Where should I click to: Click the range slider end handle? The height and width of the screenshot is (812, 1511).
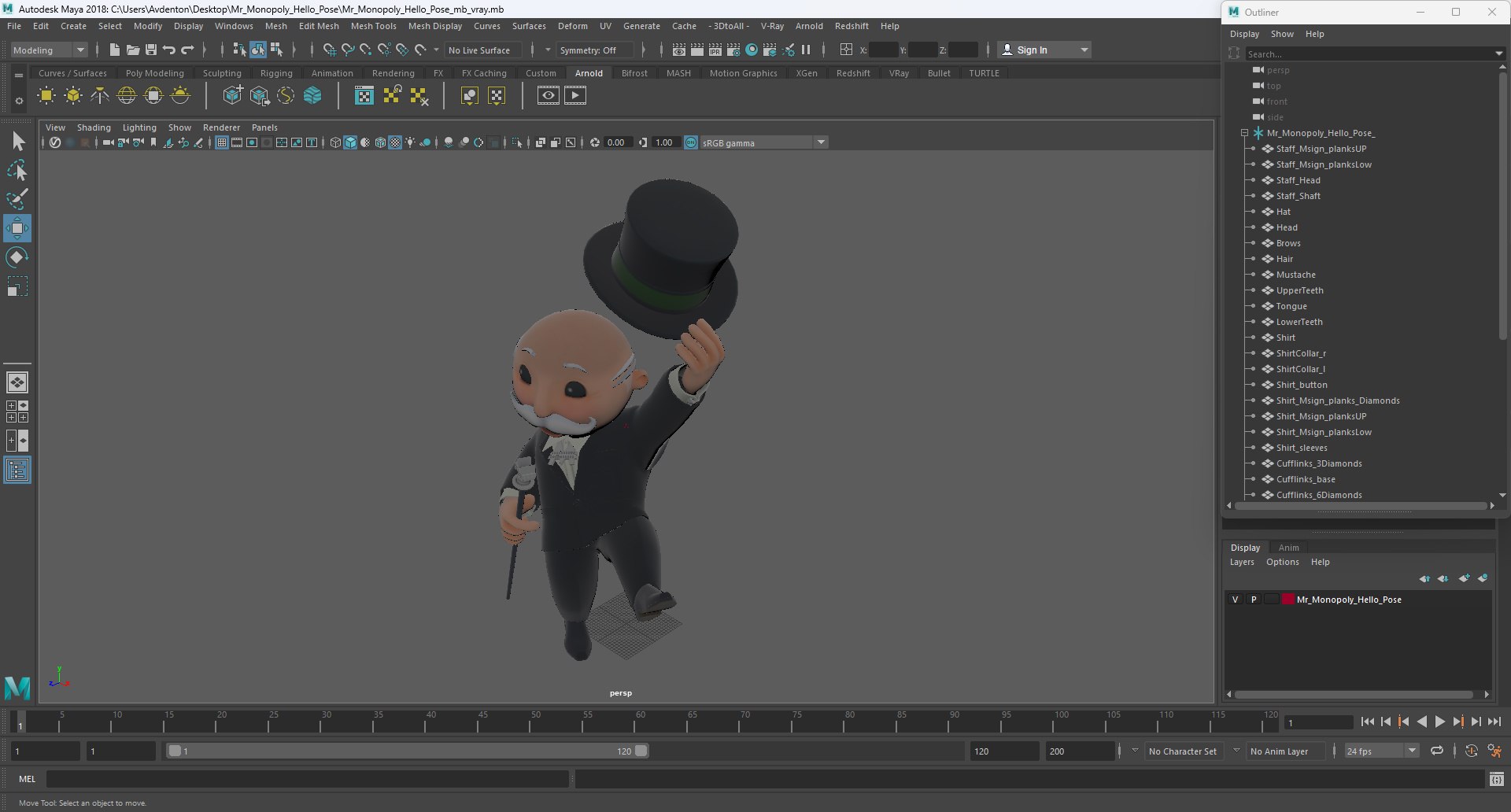coord(641,751)
